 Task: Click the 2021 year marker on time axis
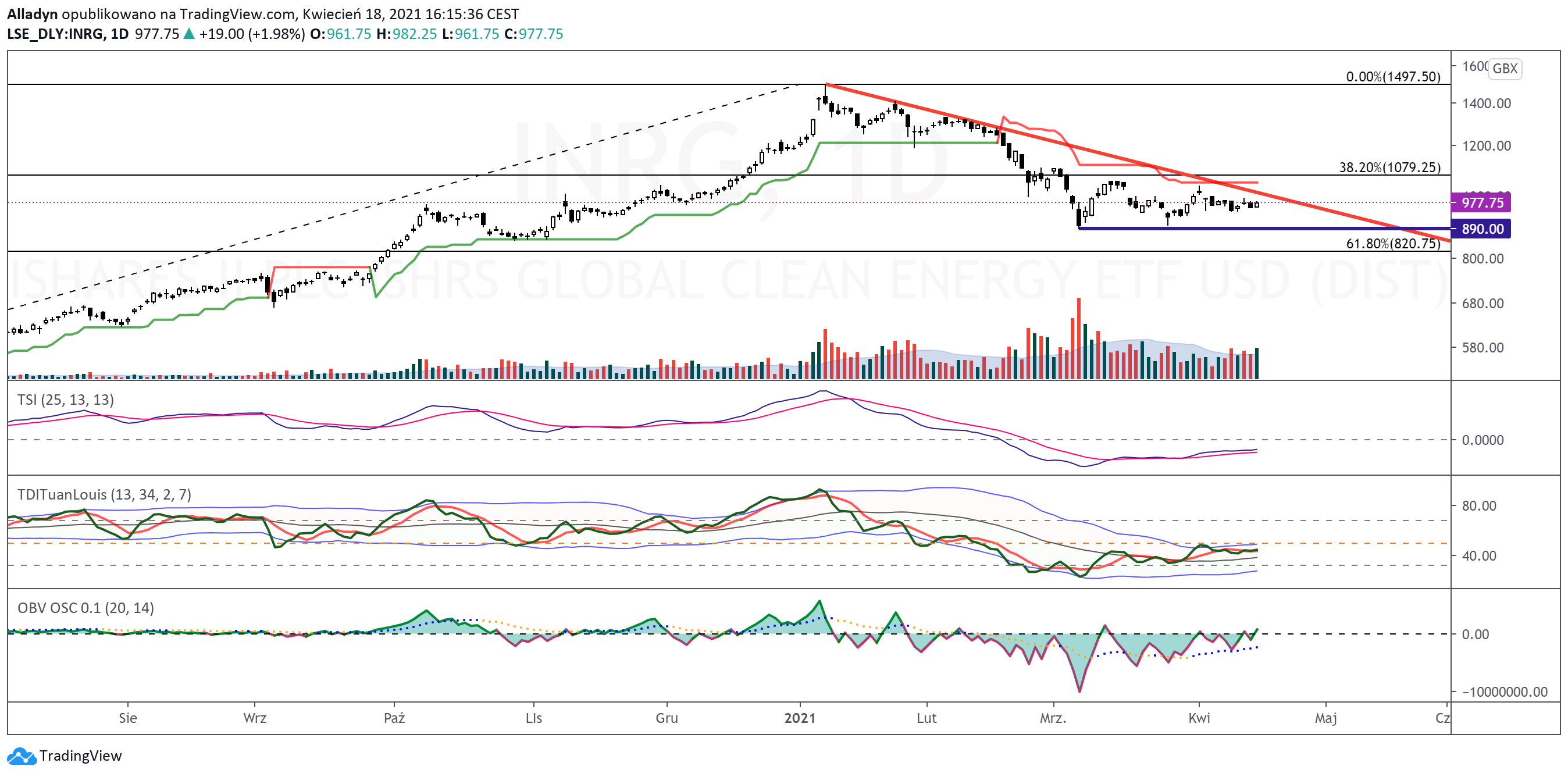800,719
